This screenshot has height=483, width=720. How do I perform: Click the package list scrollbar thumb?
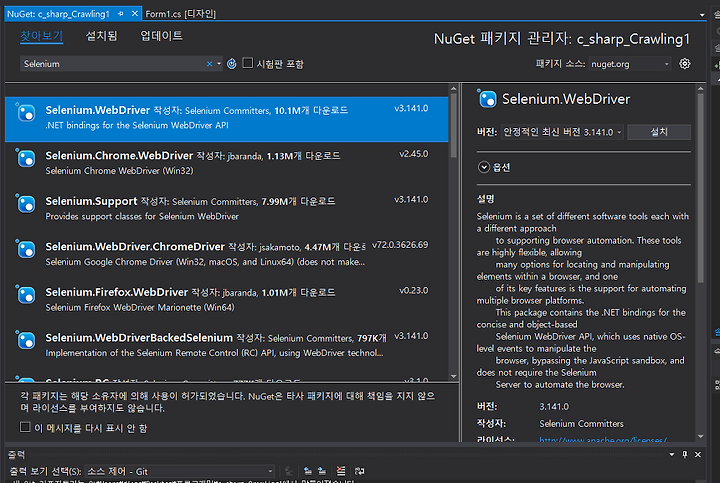(453, 125)
